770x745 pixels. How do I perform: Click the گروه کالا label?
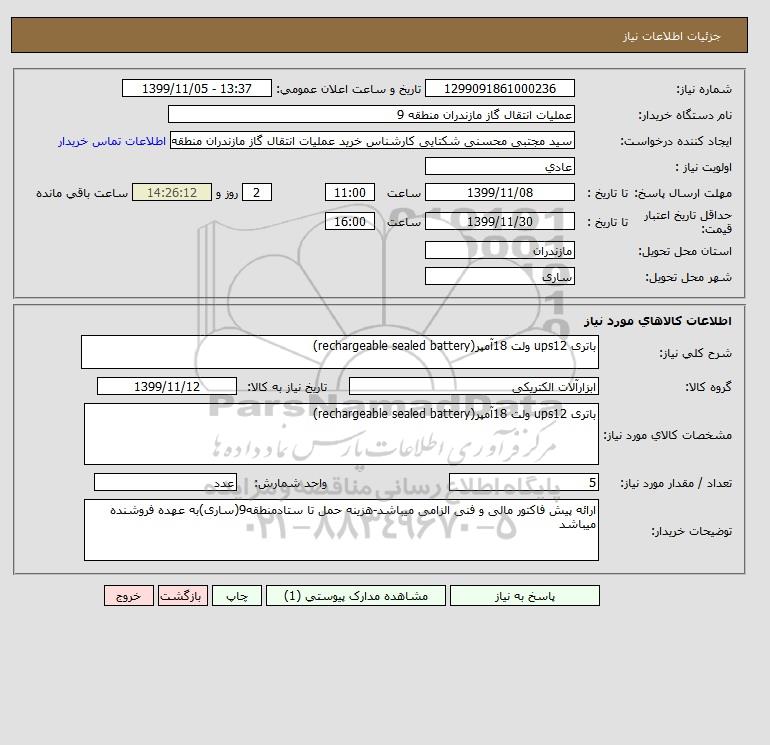pyautogui.click(x=708, y=387)
